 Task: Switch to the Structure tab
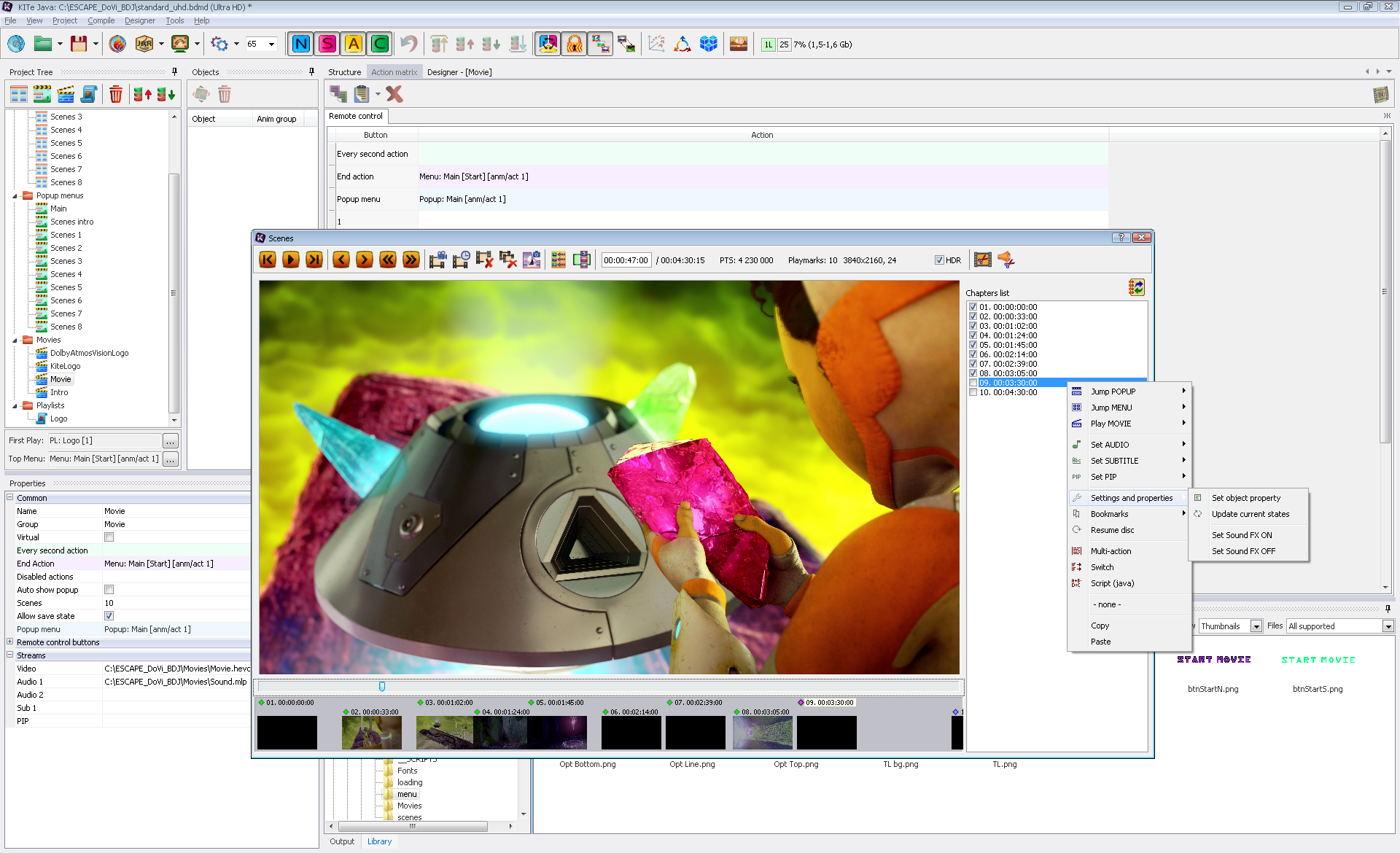coord(344,72)
